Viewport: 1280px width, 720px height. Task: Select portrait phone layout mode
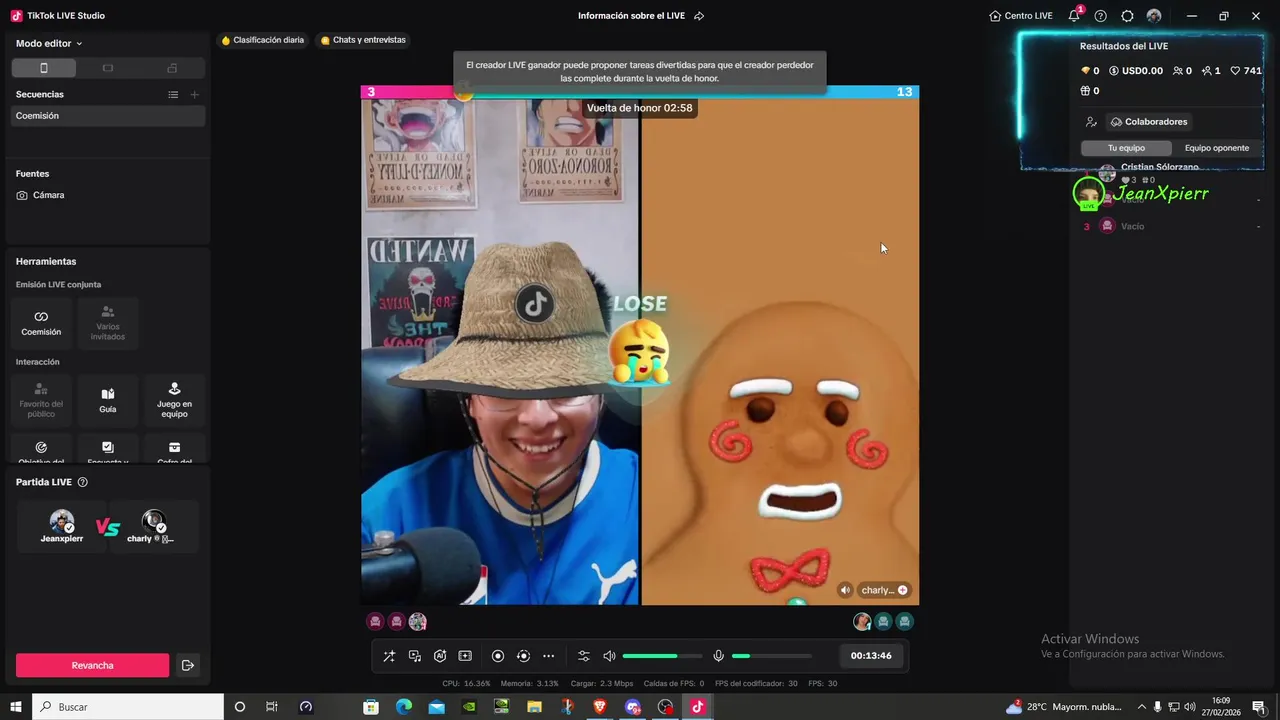coord(43,68)
